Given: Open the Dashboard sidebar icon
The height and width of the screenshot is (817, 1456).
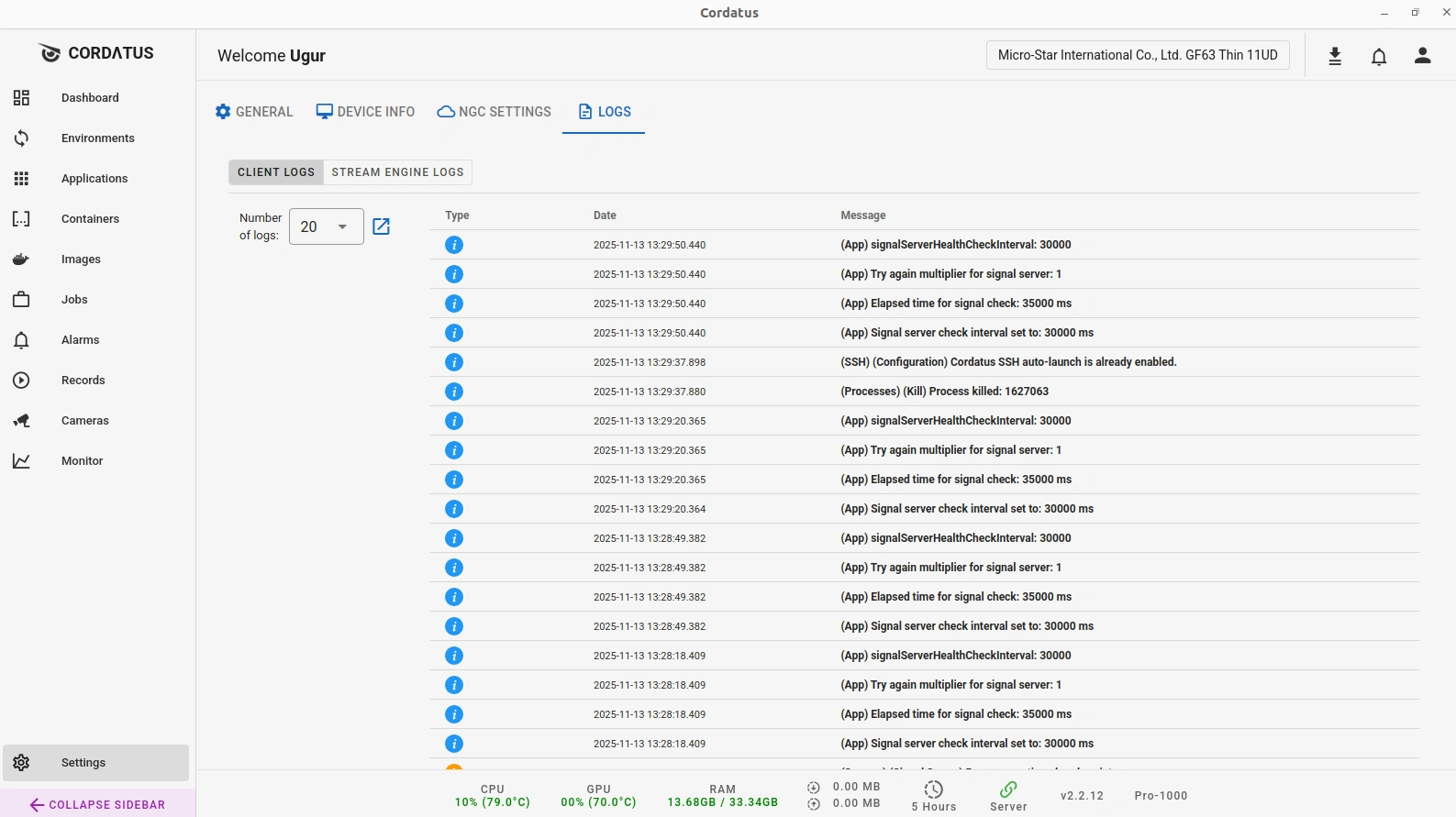Looking at the screenshot, I should click(21, 98).
